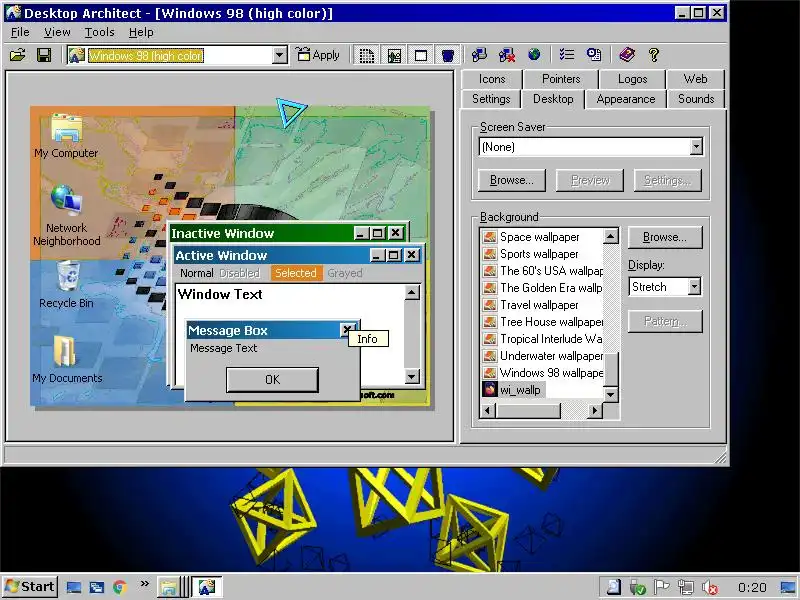Select Underwater wallpaper entry

coord(543,356)
